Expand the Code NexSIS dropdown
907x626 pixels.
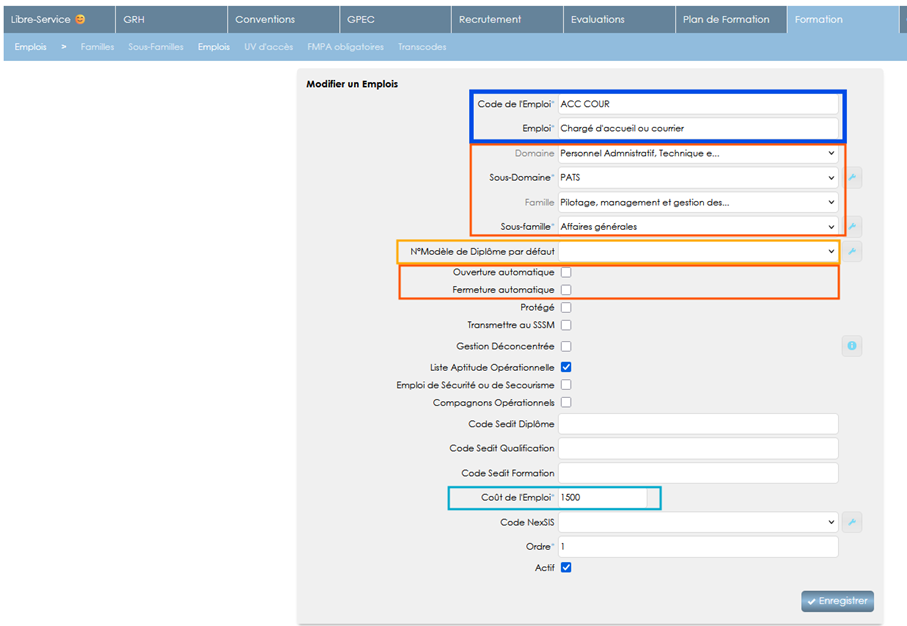tap(698, 522)
